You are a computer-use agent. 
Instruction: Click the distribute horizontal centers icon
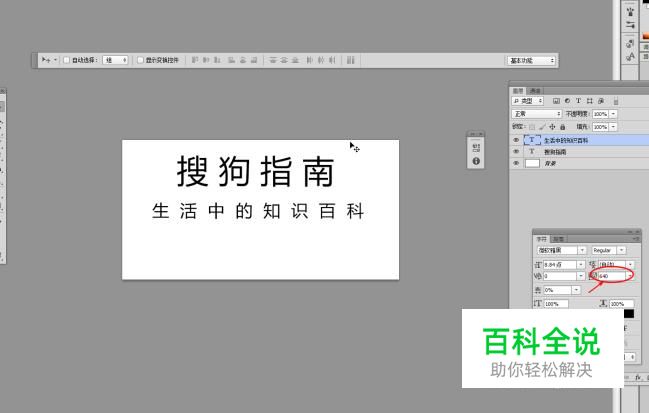tap(321, 60)
